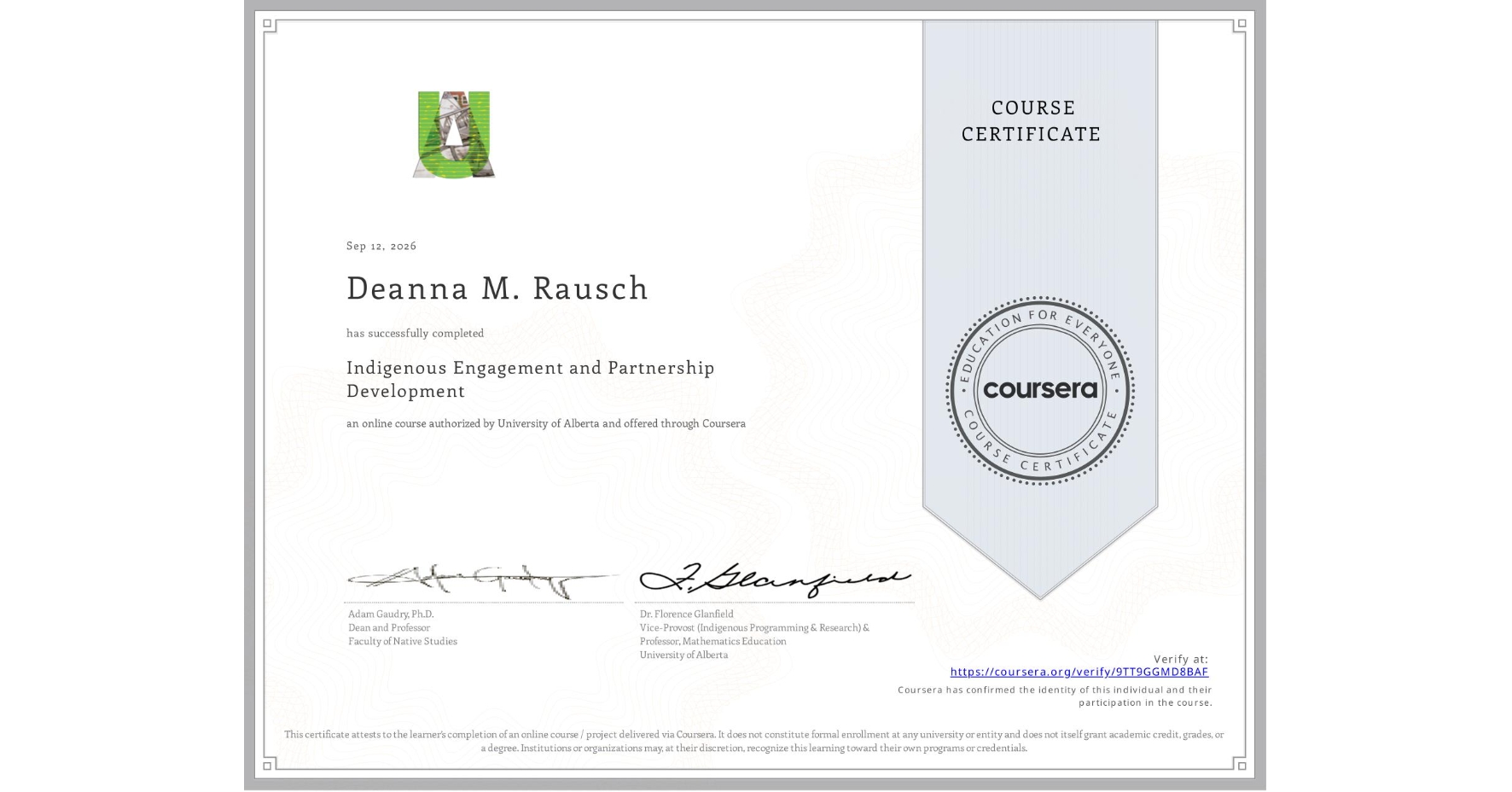Select the text 'Dr. Florence Glanfield'
Screen dimensions: 1512x792
coord(687,614)
